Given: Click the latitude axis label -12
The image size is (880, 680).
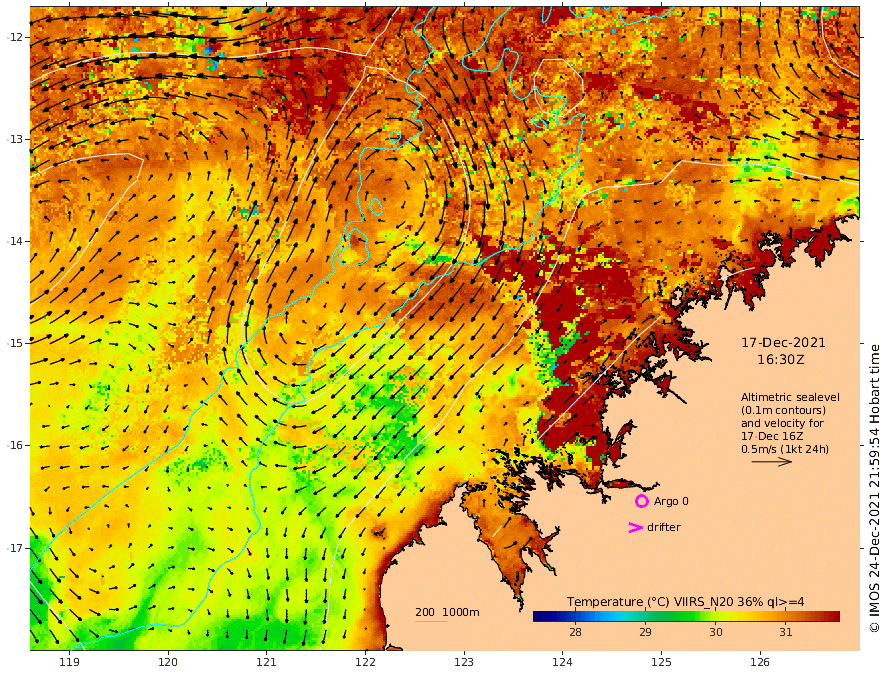Looking at the screenshot, I should (15, 37).
